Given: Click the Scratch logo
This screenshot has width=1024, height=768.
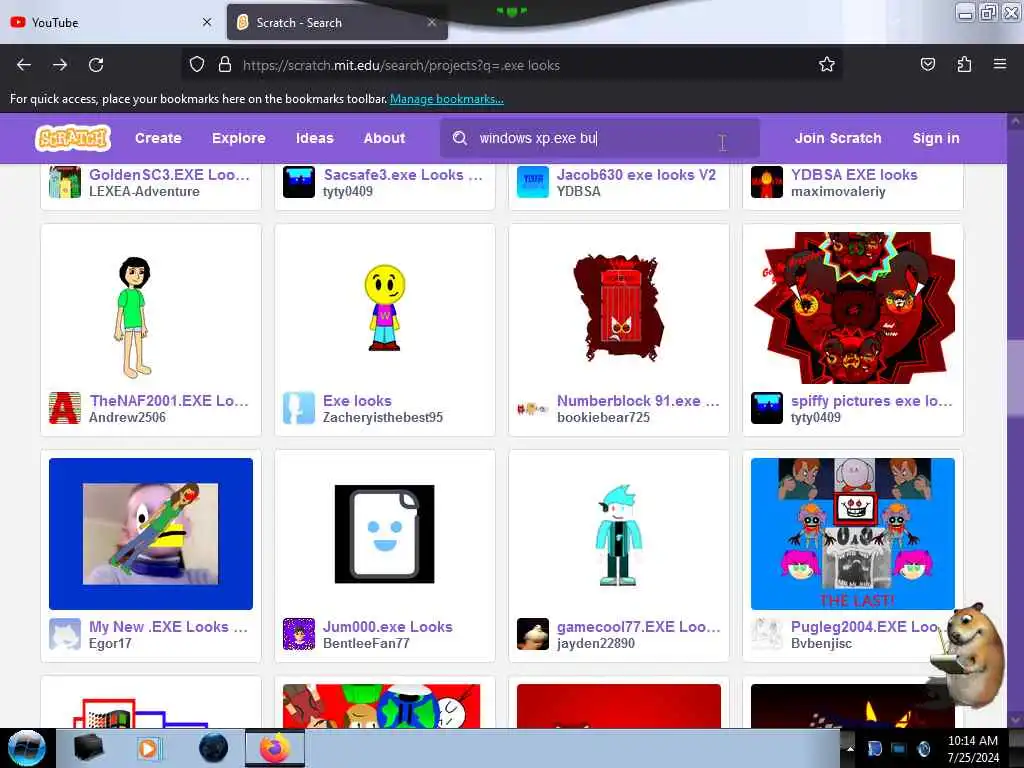Looking at the screenshot, I should point(72,138).
